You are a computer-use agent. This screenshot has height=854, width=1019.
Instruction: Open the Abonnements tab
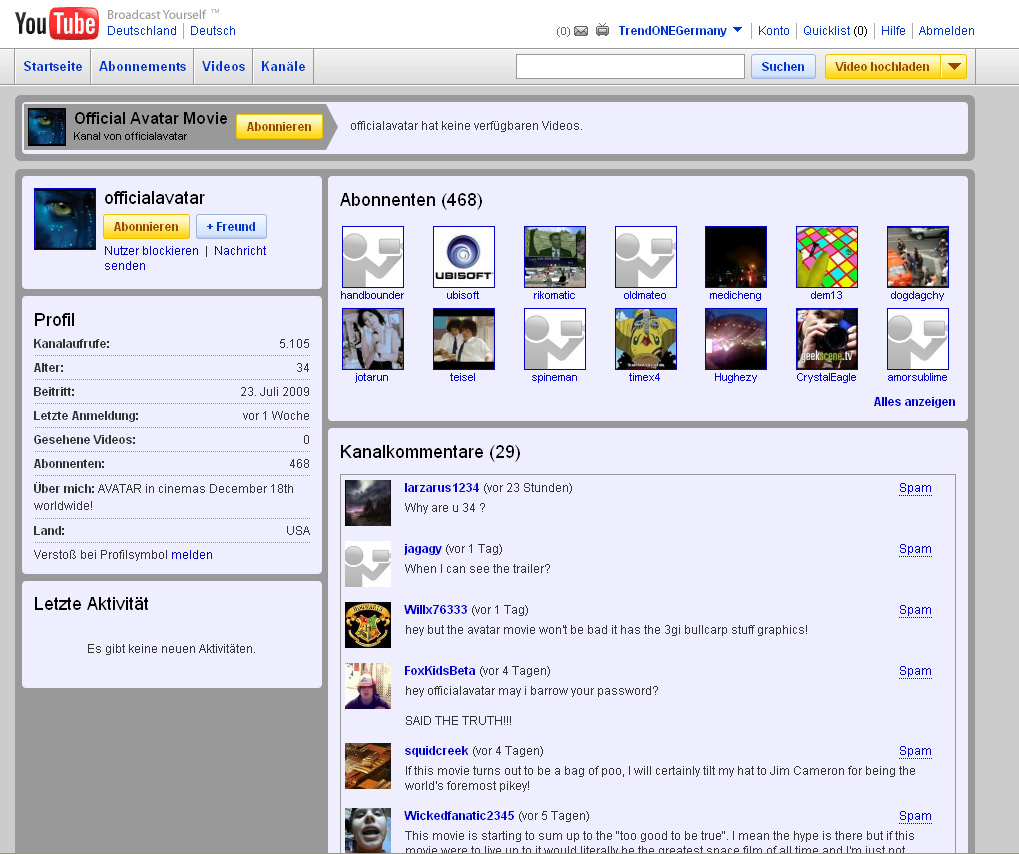click(142, 66)
